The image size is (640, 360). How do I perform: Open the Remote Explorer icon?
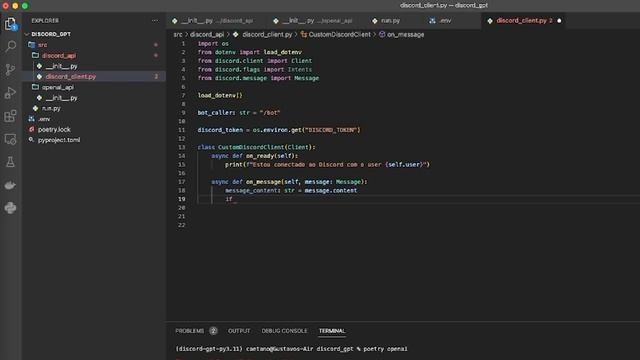(11, 139)
